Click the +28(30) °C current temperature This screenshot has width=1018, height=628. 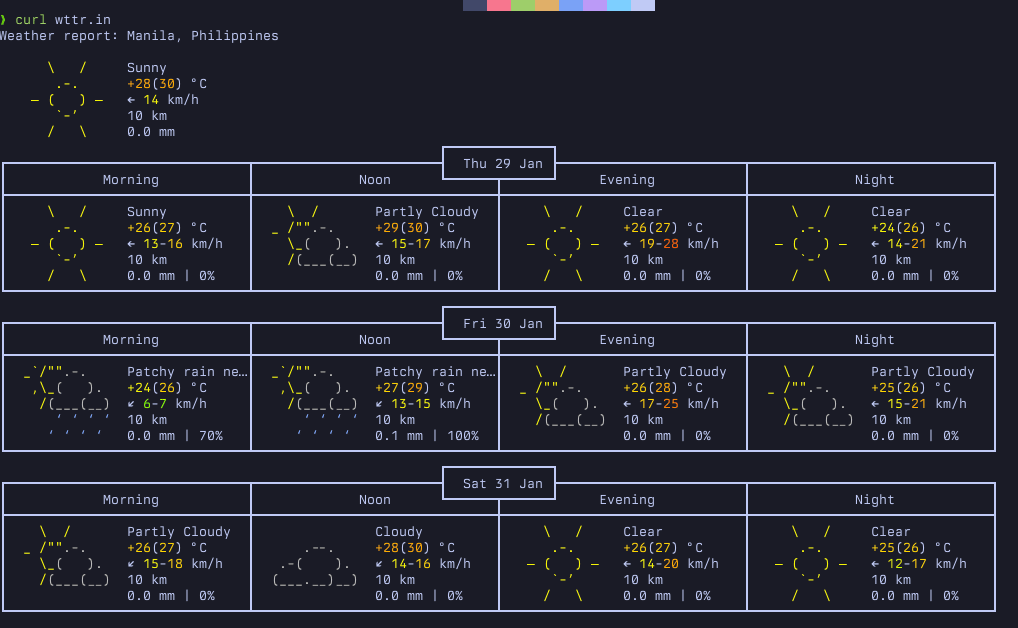[161, 83]
